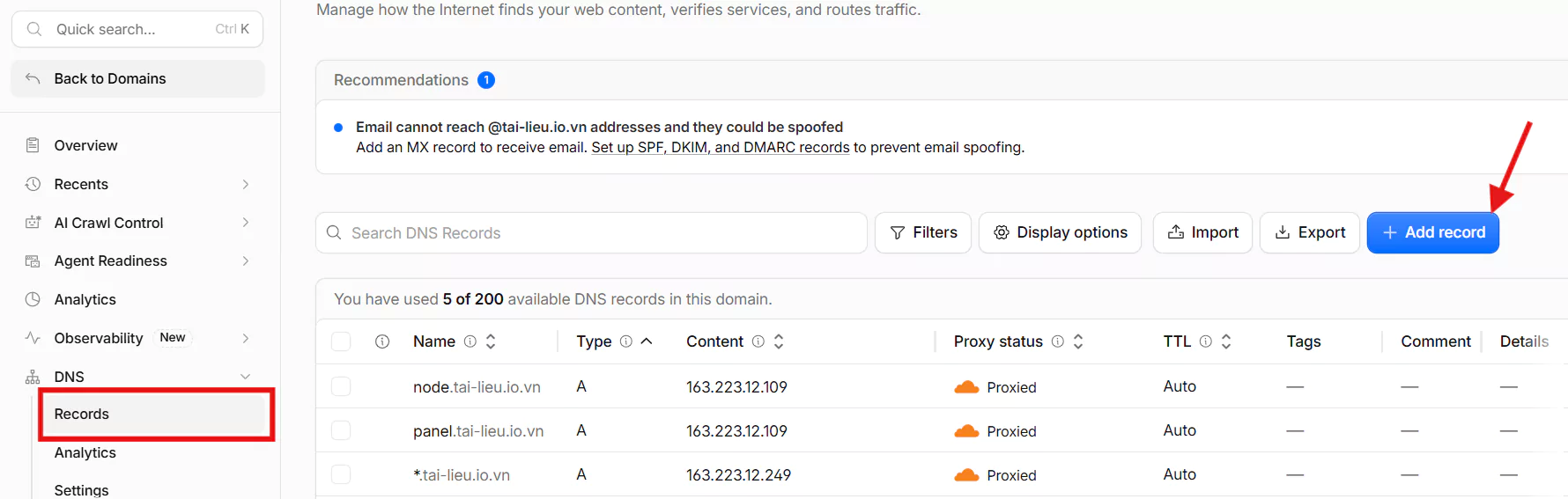Image resolution: width=1568 pixels, height=499 pixels.
Task: Open DNS Settings sub-item
Action: pyautogui.click(x=81, y=490)
